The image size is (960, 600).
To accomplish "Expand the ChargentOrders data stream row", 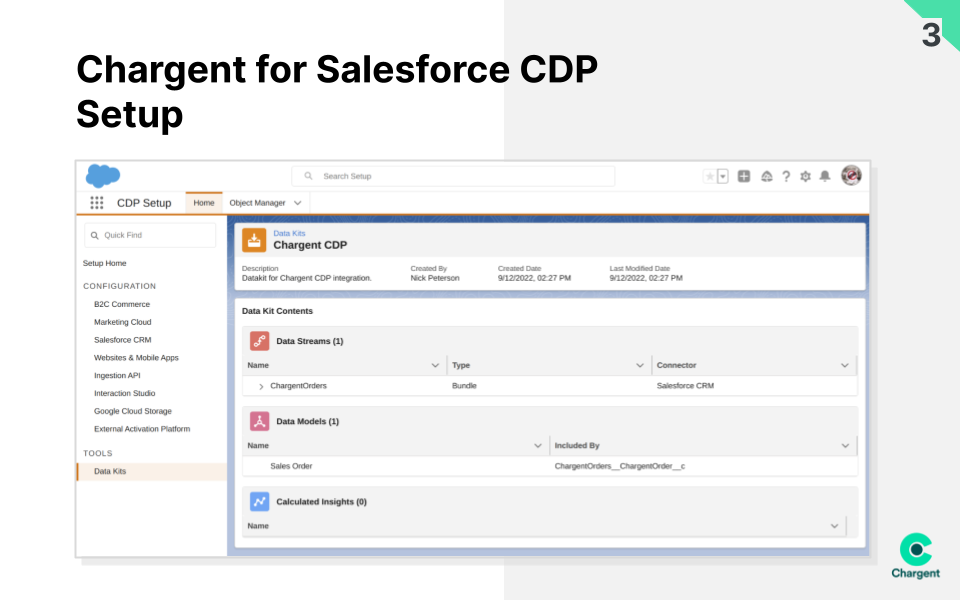I will click(x=261, y=386).
